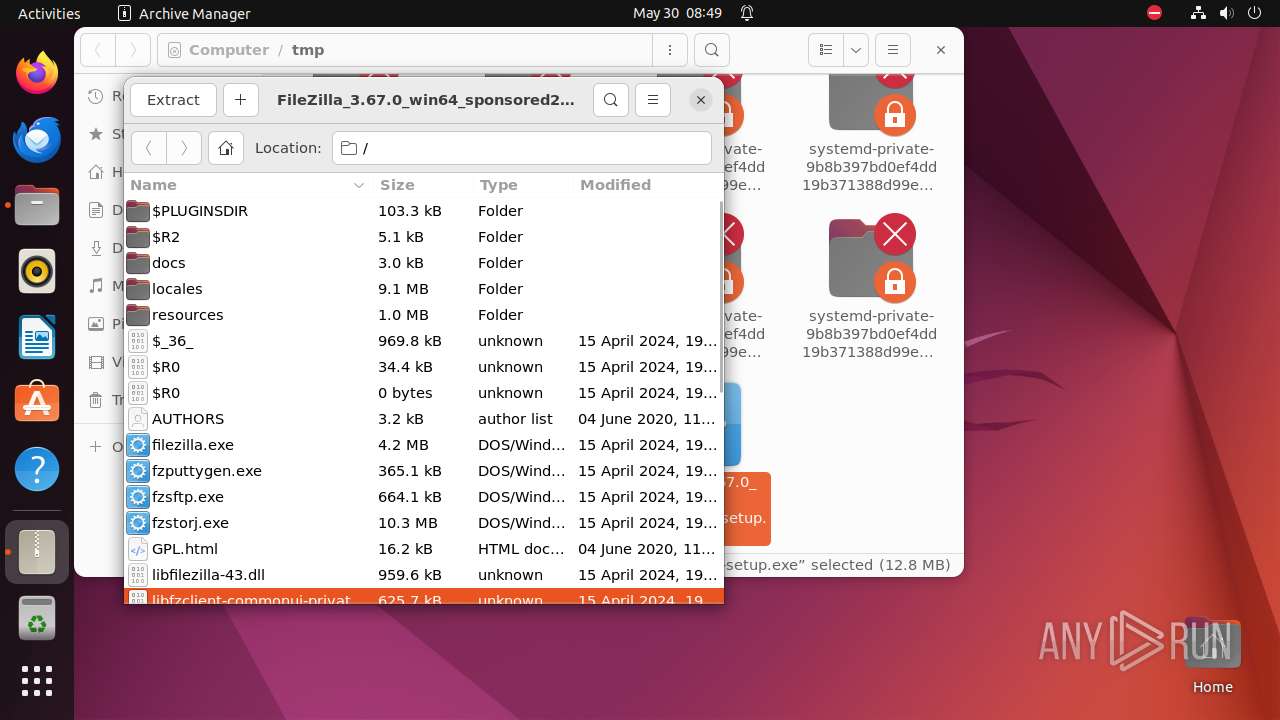The width and height of the screenshot is (1280, 720).
Task: Open lower systemd-private folder in Files
Action: (x=871, y=288)
